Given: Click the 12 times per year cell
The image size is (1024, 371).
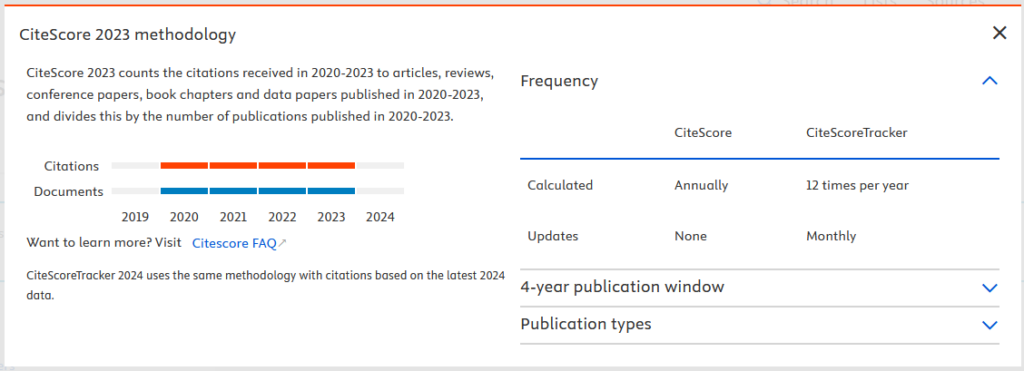Looking at the screenshot, I should (857, 185).
